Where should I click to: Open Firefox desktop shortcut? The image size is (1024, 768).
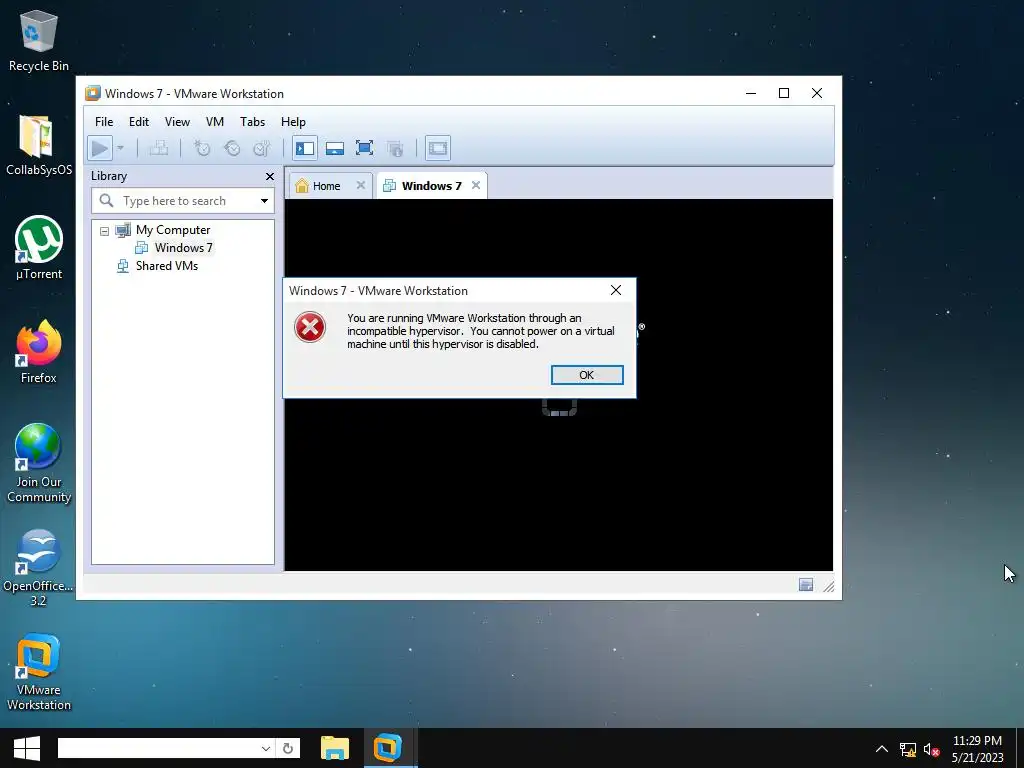pyautogui.click(x=39, y=353)
